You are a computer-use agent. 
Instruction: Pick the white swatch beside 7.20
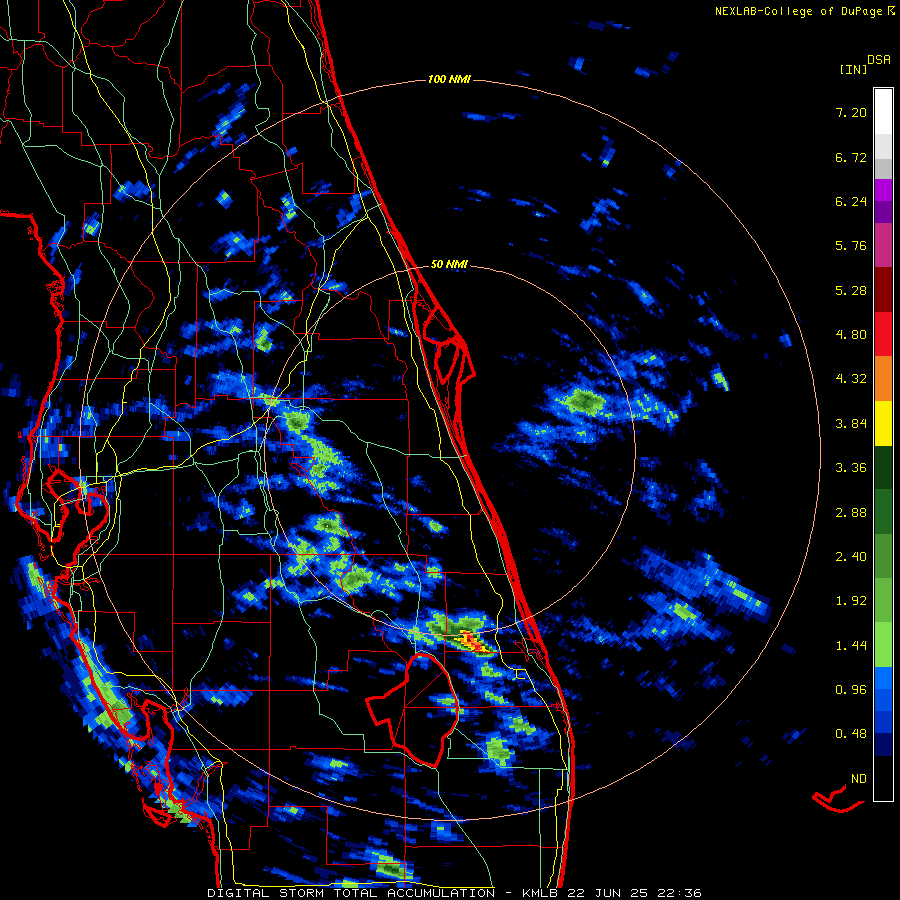pyautogui.click(x=883, y=112)
